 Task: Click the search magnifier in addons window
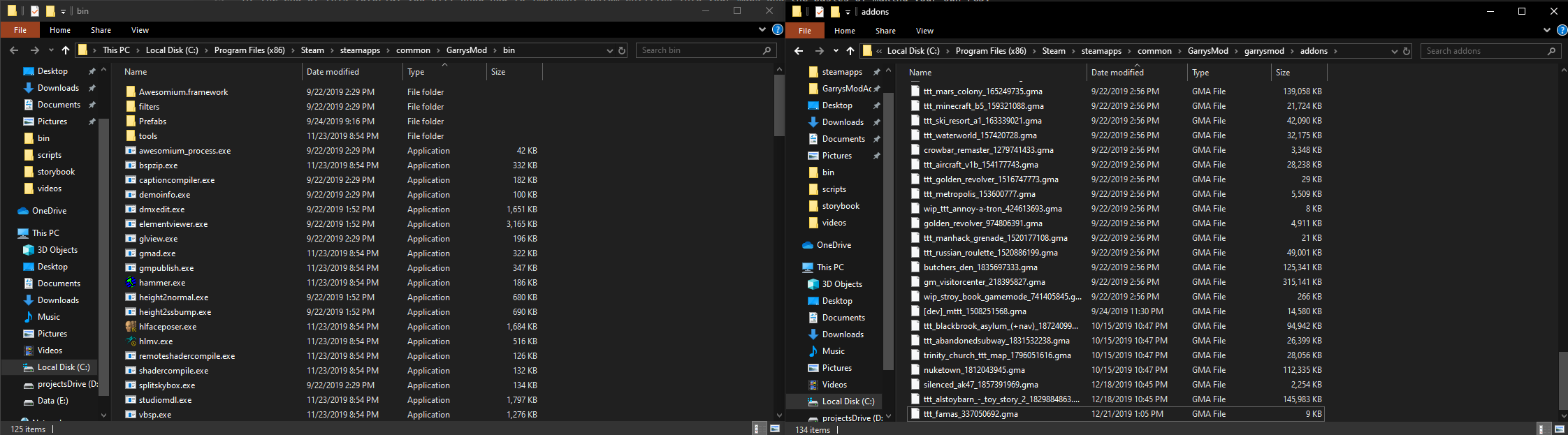click(x=1551, y=51)
